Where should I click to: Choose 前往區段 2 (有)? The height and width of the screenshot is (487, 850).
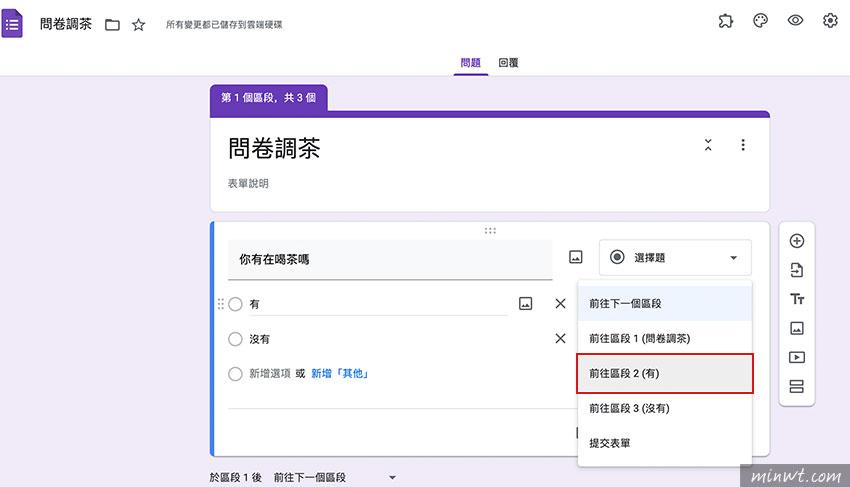click(x=665, y=373)
